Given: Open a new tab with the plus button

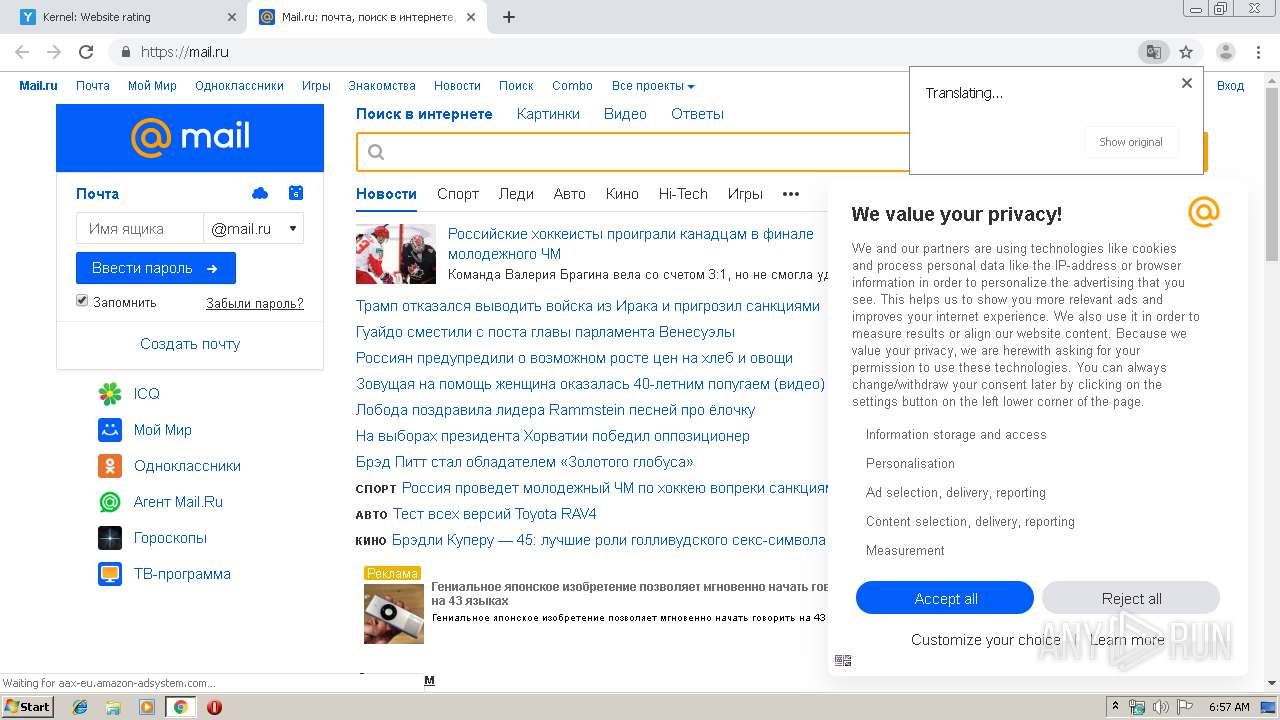Looking at the screenshot, I should [x=508, y=17].
